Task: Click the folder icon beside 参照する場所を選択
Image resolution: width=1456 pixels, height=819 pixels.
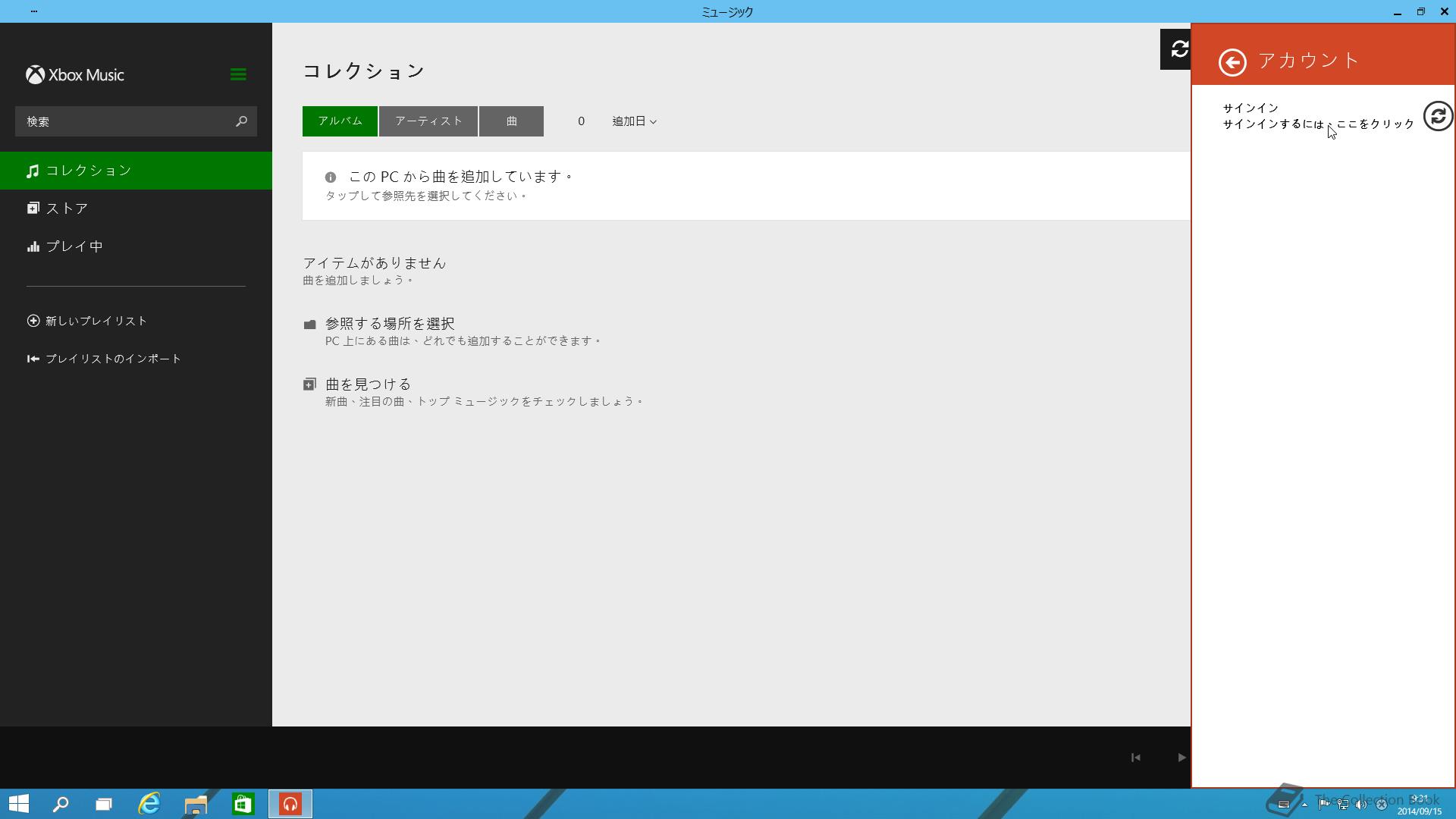Action: (x=309, y=325)
